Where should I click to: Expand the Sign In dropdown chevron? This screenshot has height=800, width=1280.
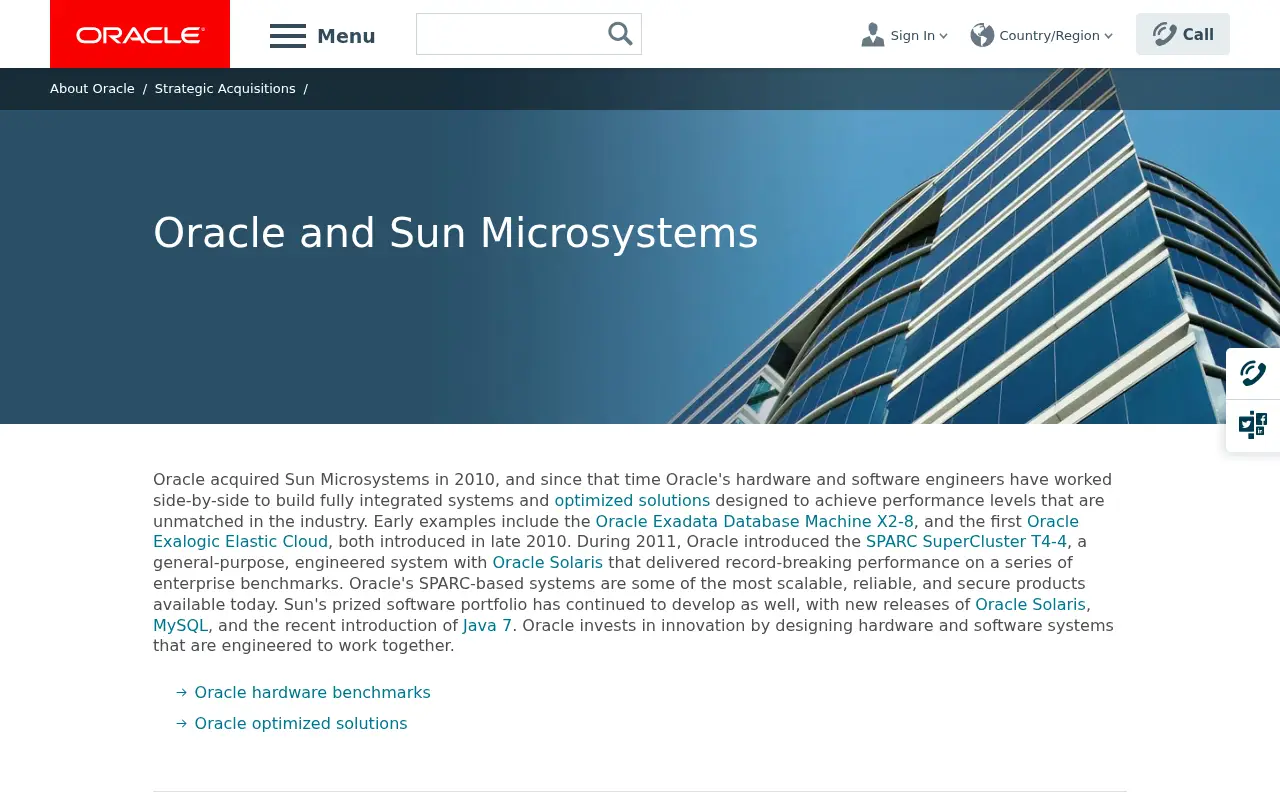point(943,36)
